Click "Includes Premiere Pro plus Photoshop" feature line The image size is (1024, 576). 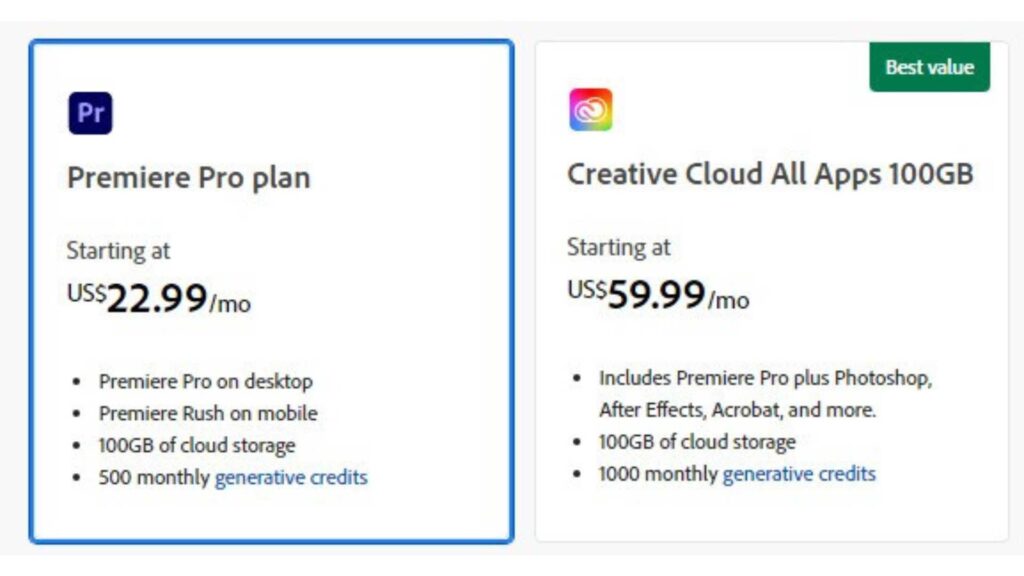click(765, 378)
